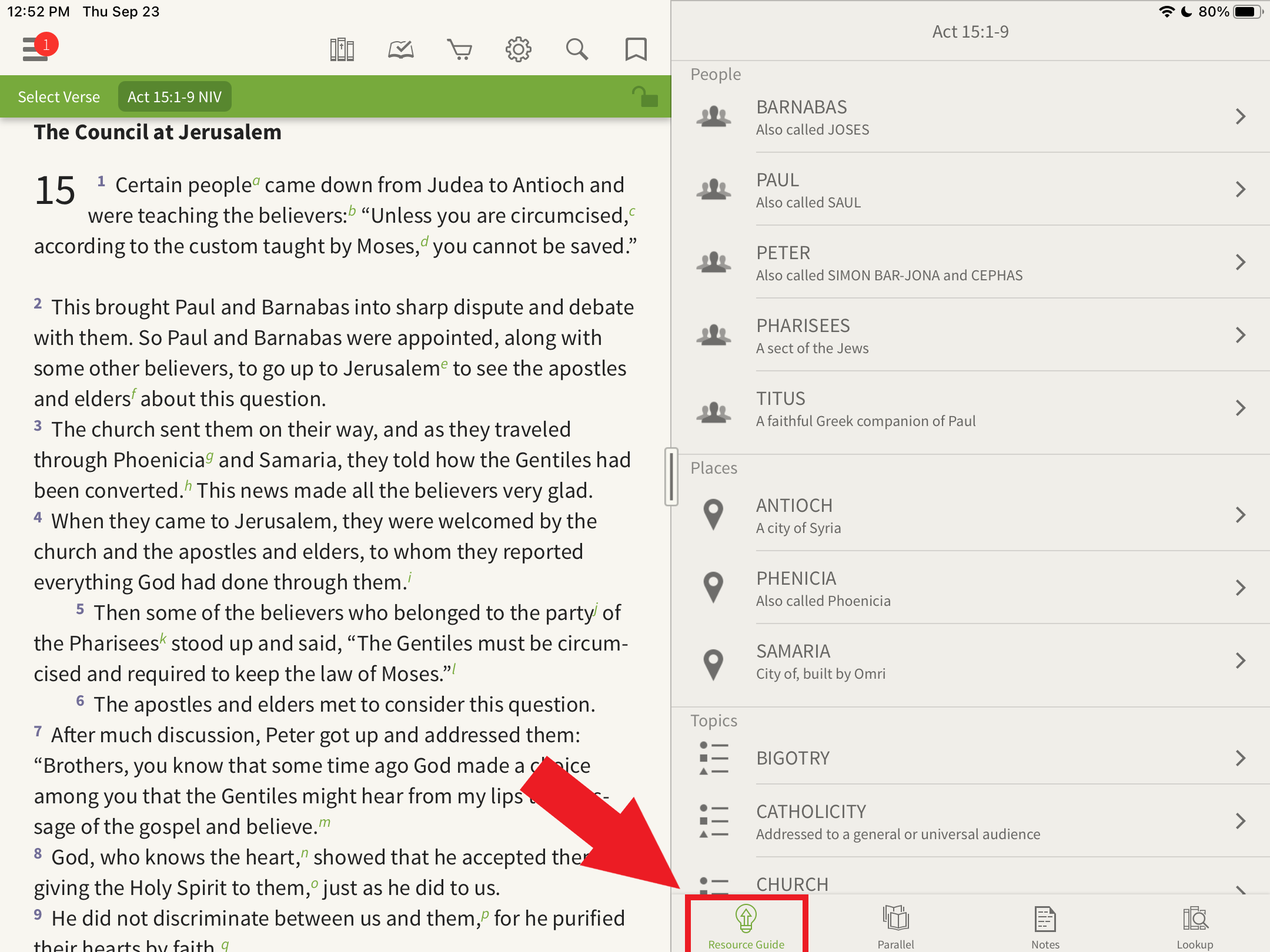The height and width of the screenshot is (952, 1270).
Task: Open 'A city of Syria' subtitle
Action: (798, 528)
